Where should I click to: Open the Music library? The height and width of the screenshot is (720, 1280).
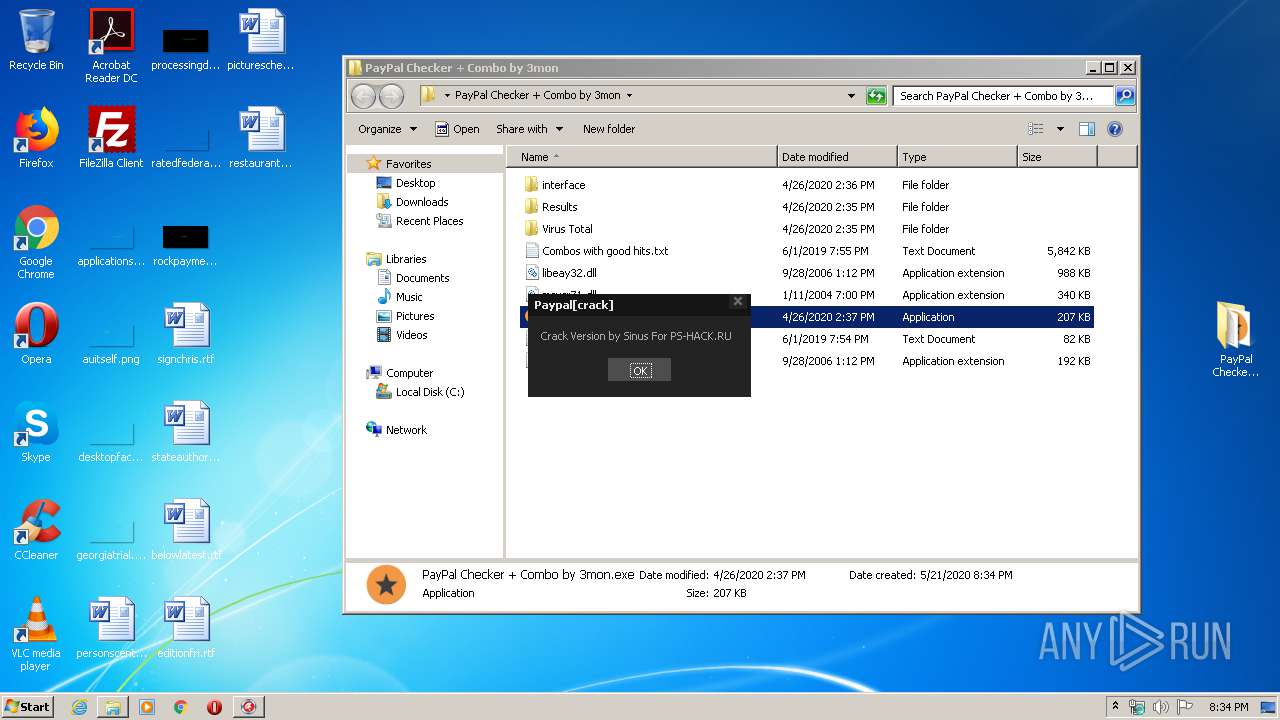409,297
